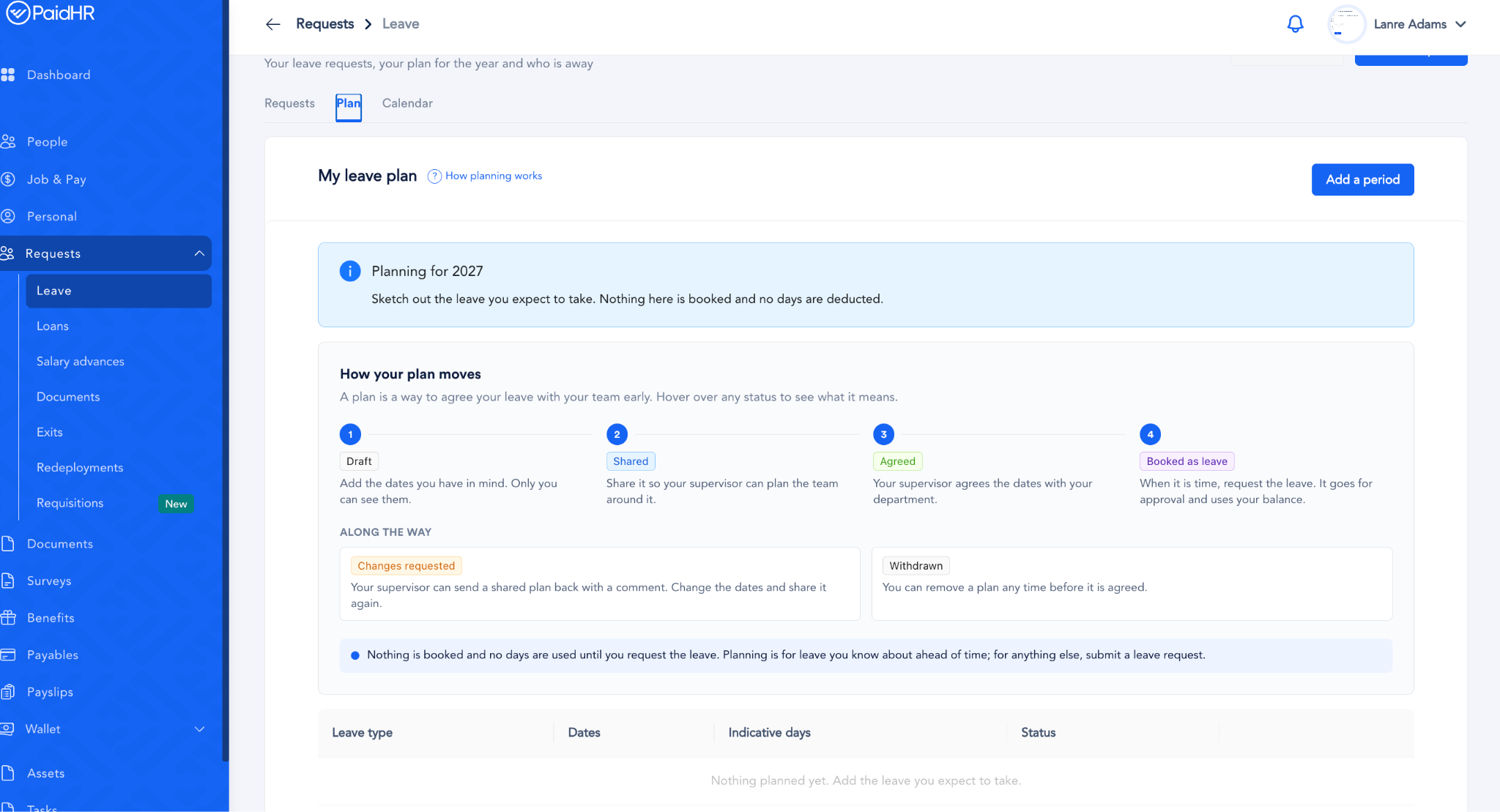Go back with the left arrow

coord(273,24)
